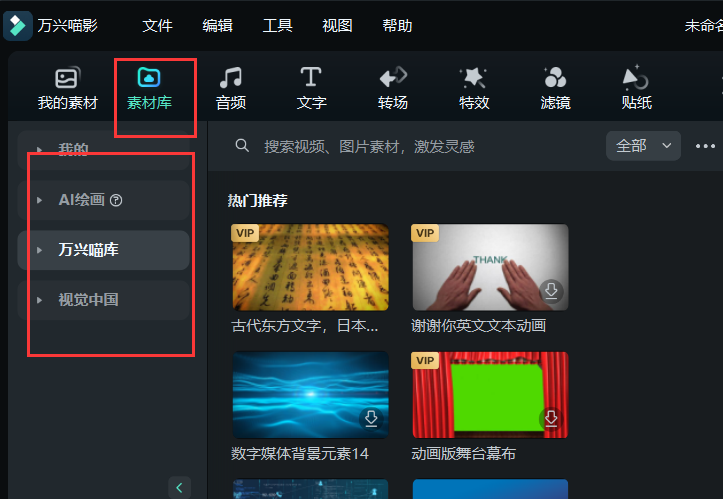The width and height of the screenshot is (723, 499).
Task: Select the blue 数字媒体背景元素14 thumbnail
Action: (310, 395)
